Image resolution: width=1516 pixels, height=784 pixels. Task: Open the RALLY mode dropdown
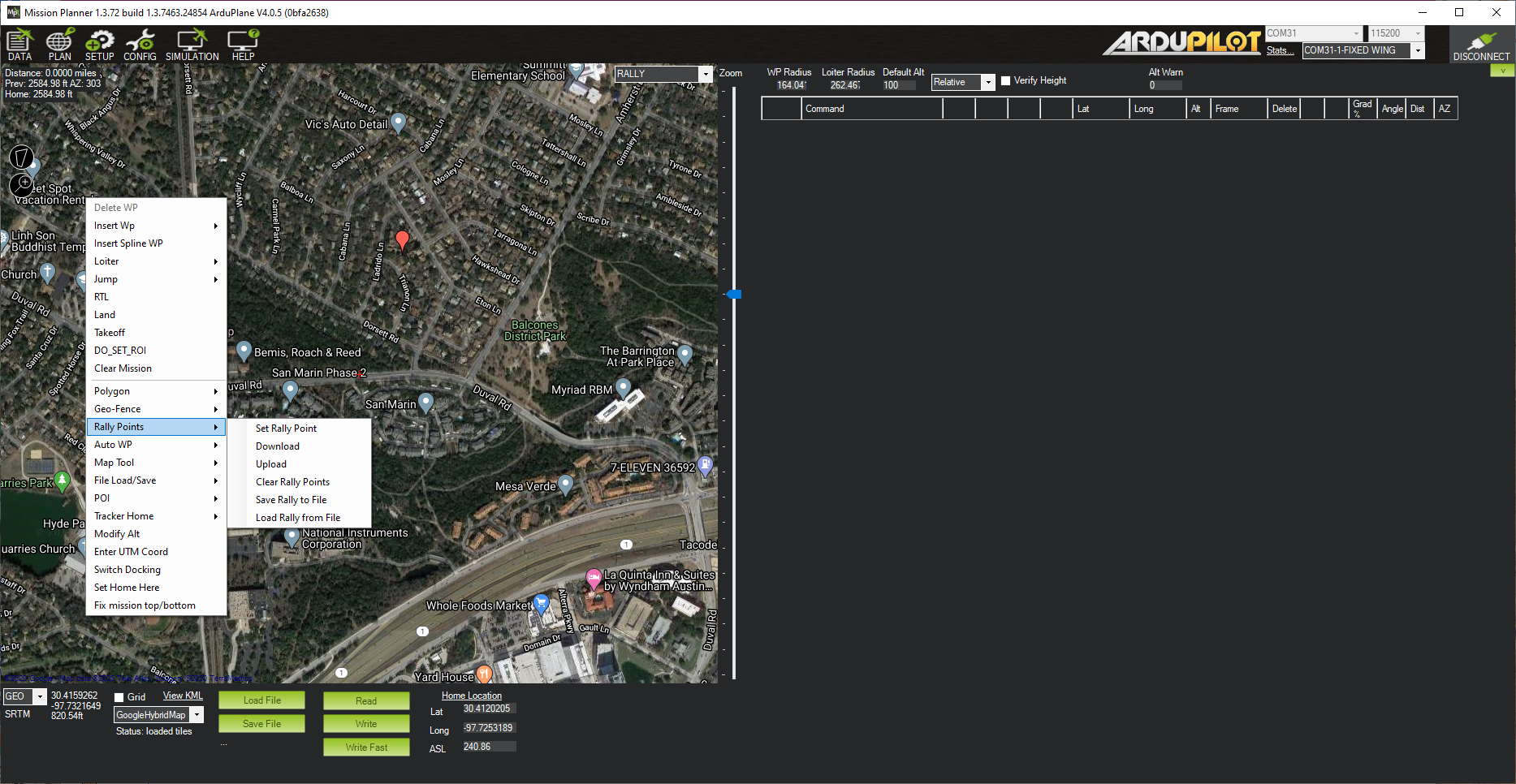[705, 74]
